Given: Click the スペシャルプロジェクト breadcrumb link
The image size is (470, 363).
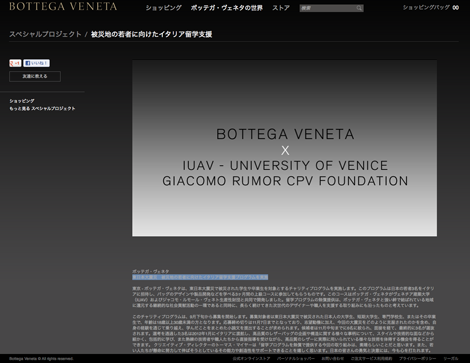Looking at the screenshot, I should (45, 34).
